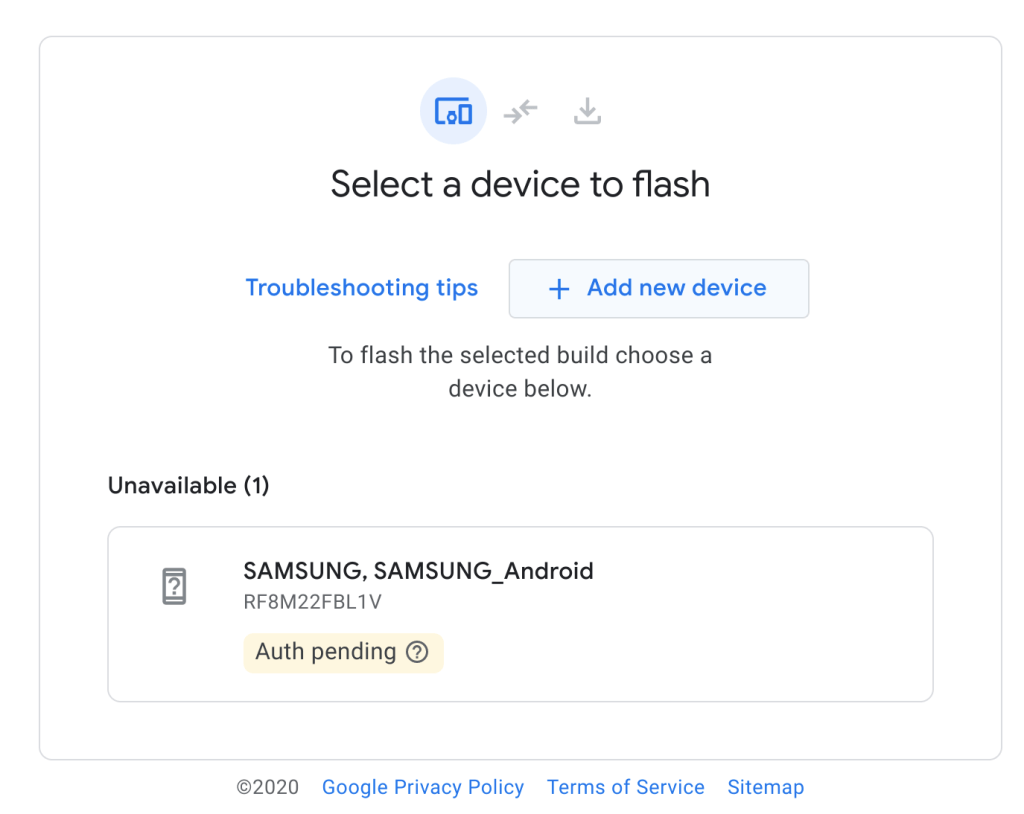This screenshot has width=1024, height=814.
Task: Click the serial number RF8M22FBL1V
Action: (x=312, y=602)
